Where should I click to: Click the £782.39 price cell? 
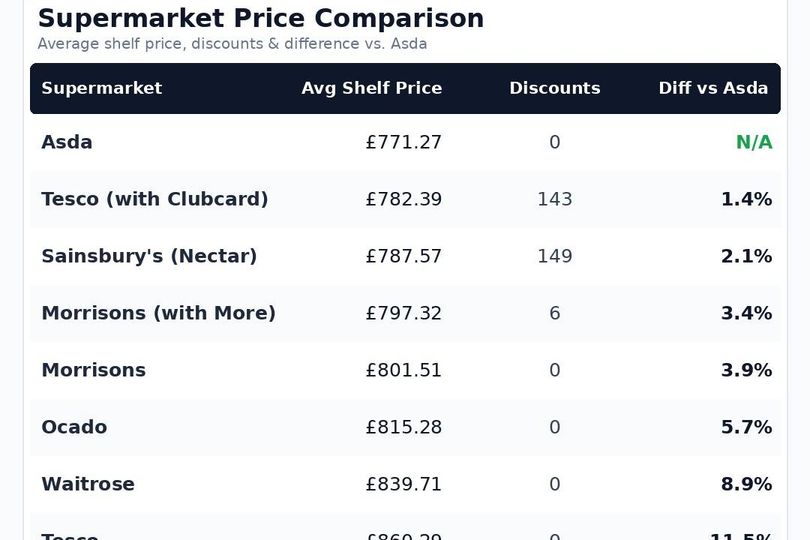point(403,199)
